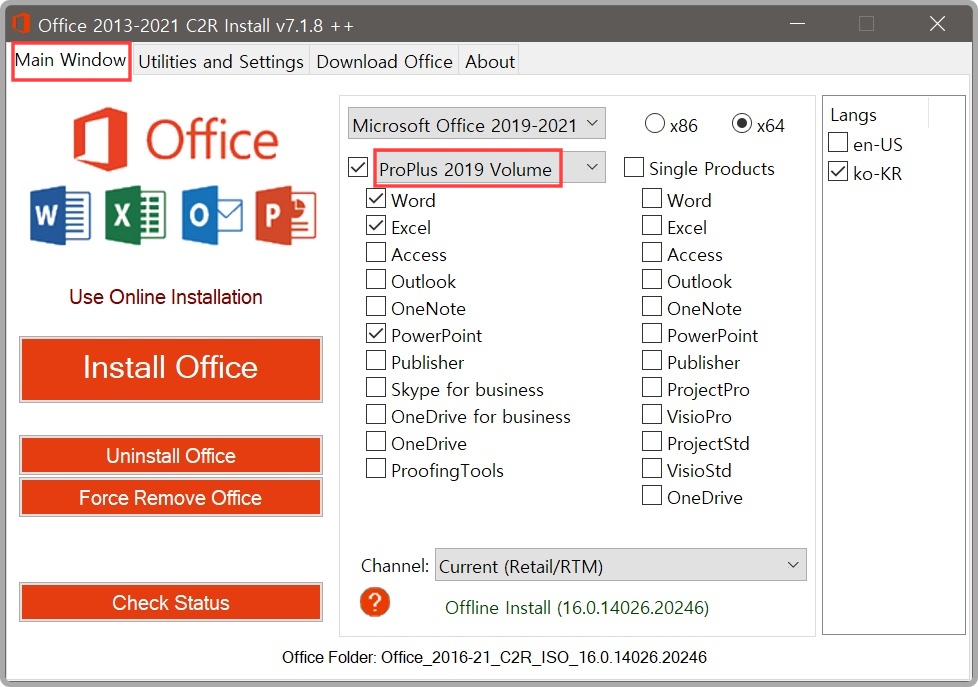Check Word under Single Products

(652, 198)
